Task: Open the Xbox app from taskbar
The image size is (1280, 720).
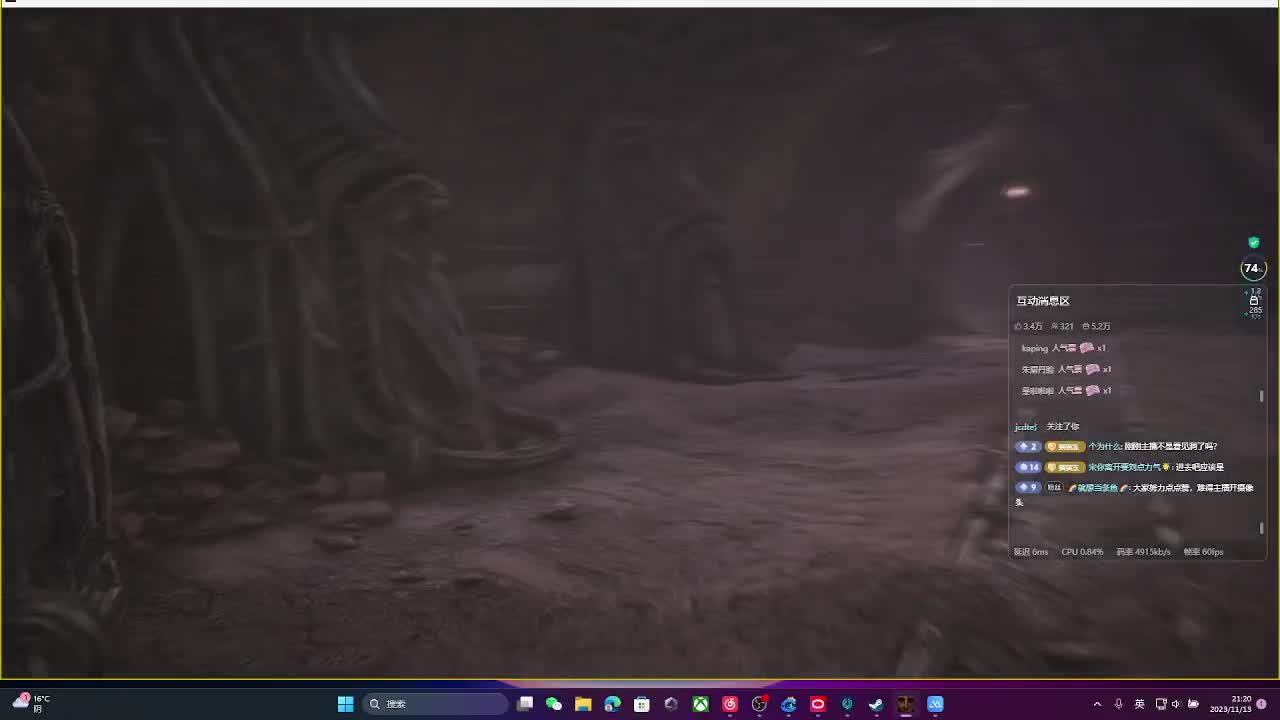Action: point(701,704)
